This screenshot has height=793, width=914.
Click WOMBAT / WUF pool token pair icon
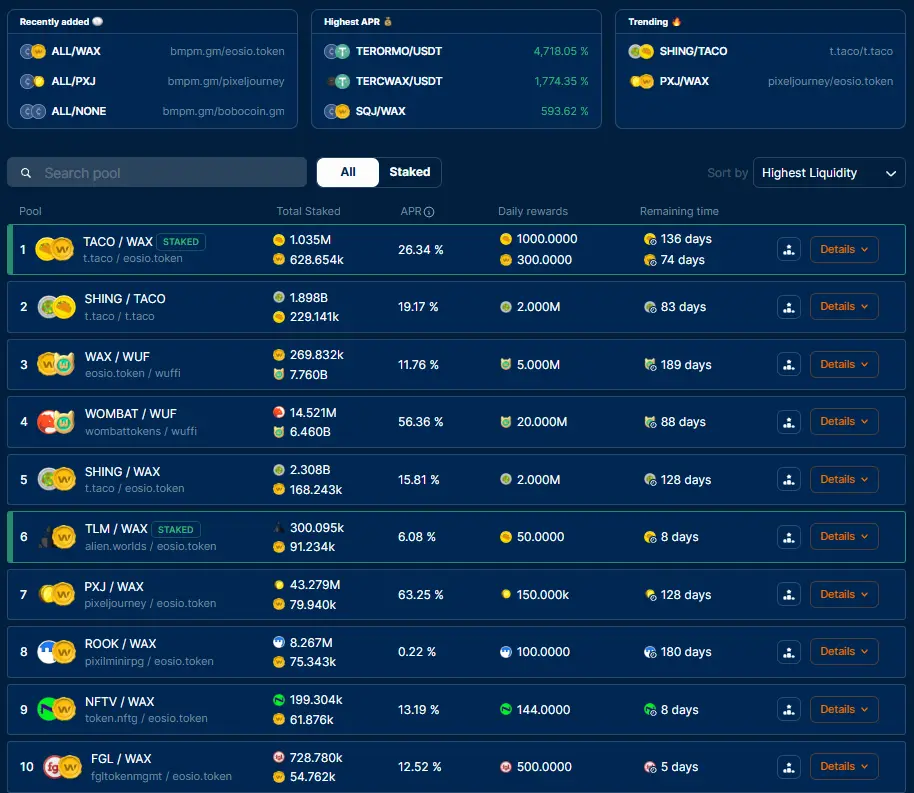(x=56, y=422)
